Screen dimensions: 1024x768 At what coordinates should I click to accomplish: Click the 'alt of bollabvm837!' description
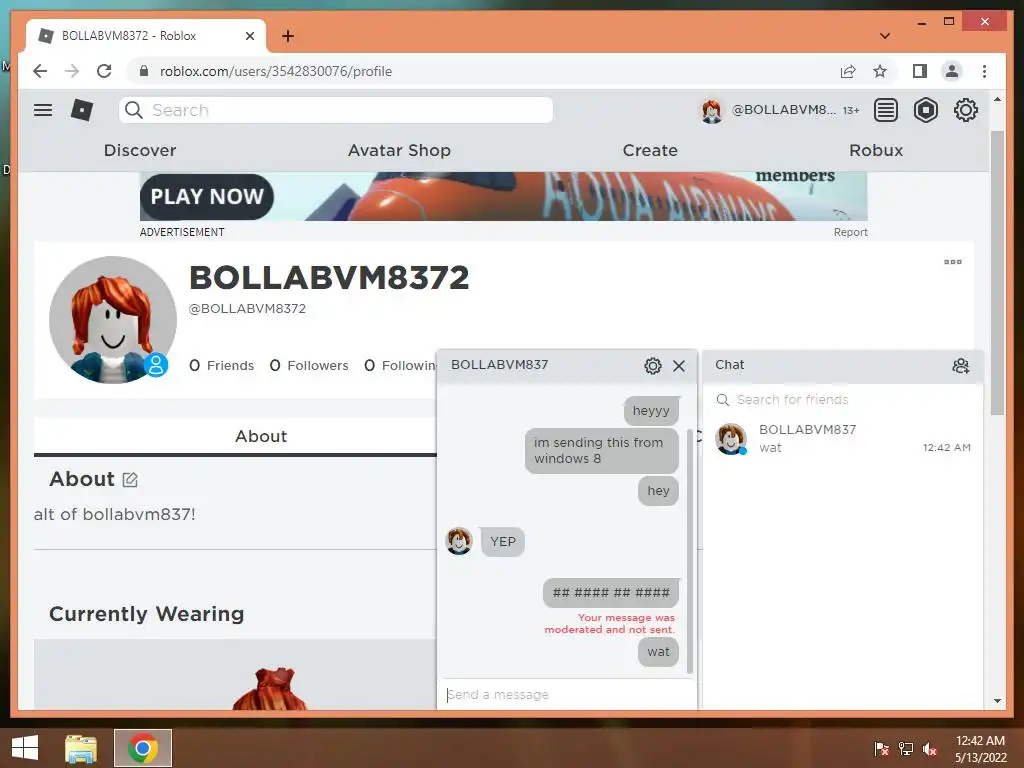(114, 515)
